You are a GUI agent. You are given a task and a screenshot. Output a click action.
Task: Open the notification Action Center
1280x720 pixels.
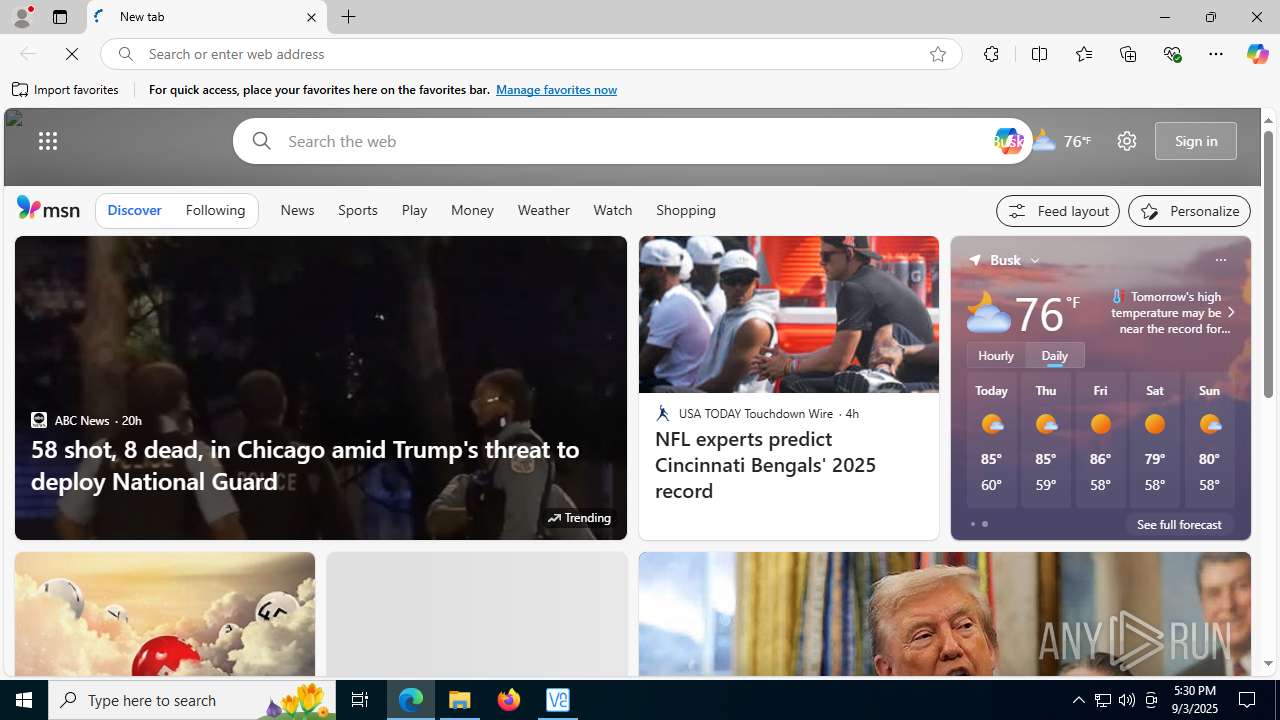click(x=1248, y=700)
